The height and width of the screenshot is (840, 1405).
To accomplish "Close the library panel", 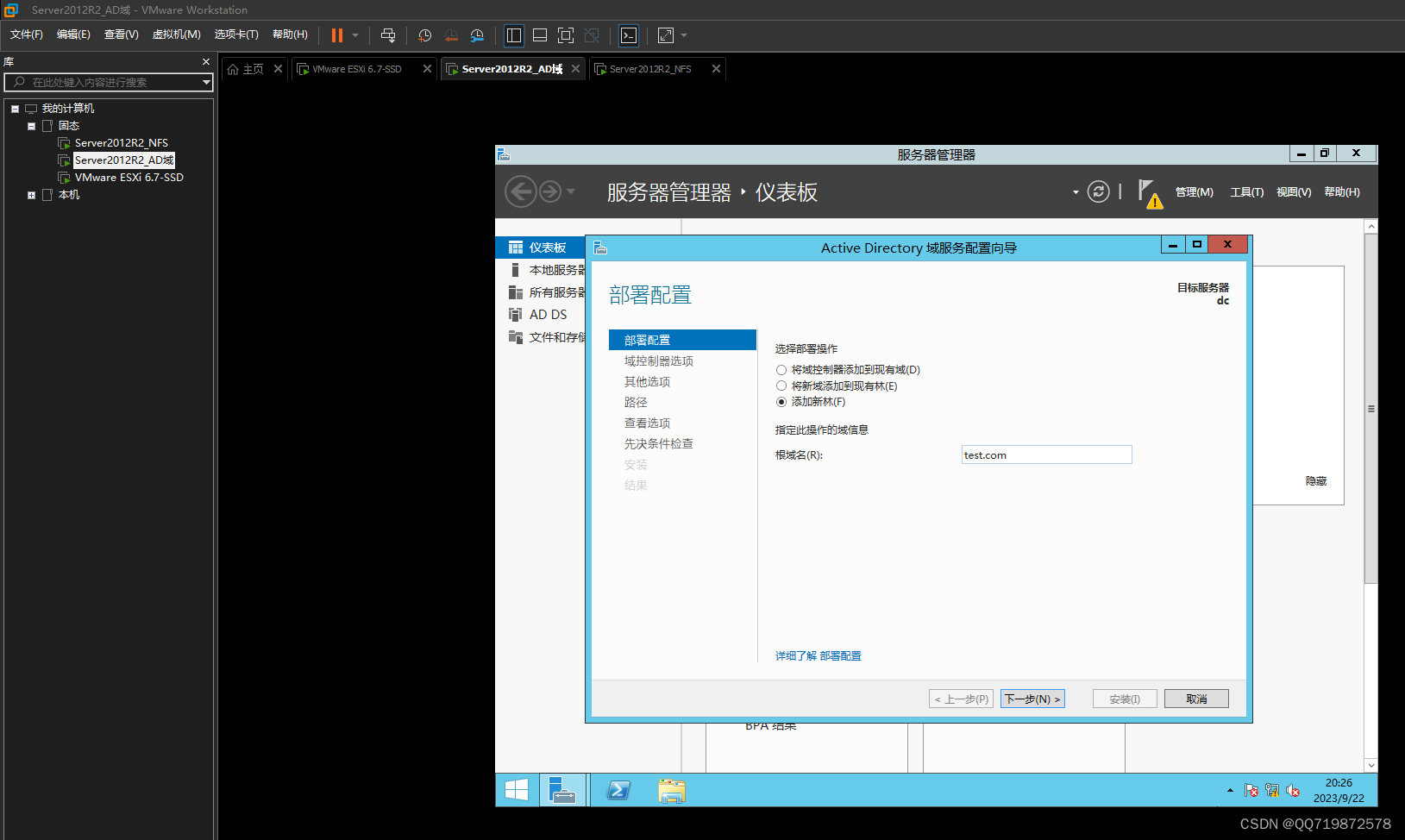I will pyautogui.click(x=206, y=62).
